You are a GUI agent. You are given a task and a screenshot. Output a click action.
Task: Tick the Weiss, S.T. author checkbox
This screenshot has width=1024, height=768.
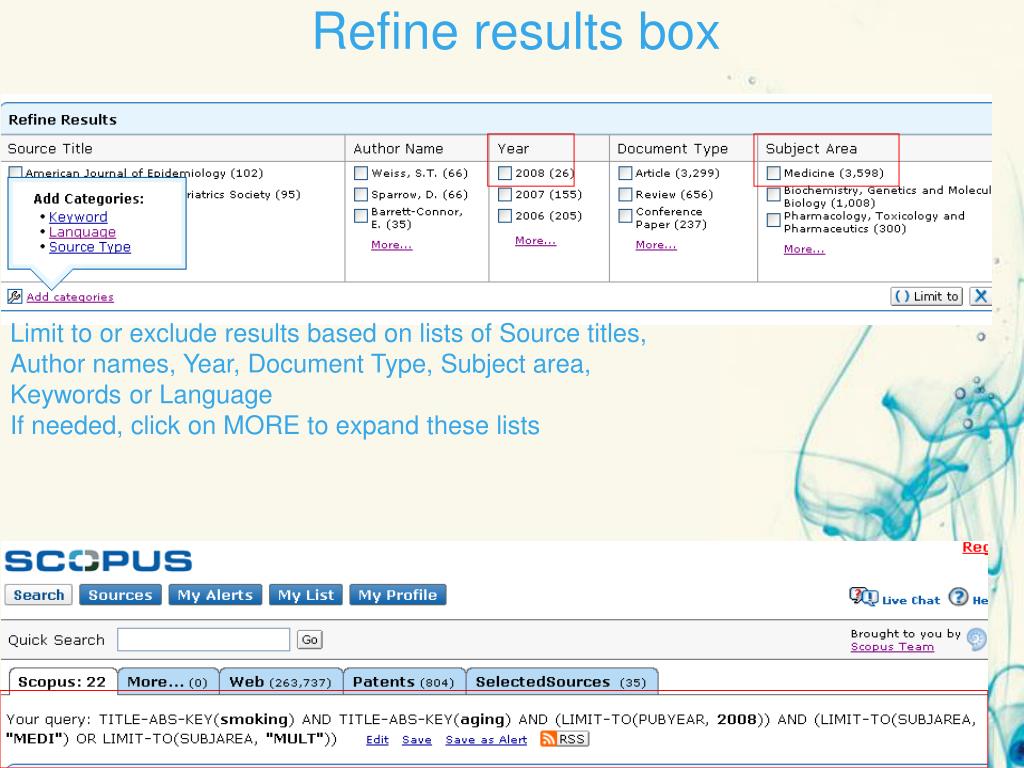[x=360, y=173]
